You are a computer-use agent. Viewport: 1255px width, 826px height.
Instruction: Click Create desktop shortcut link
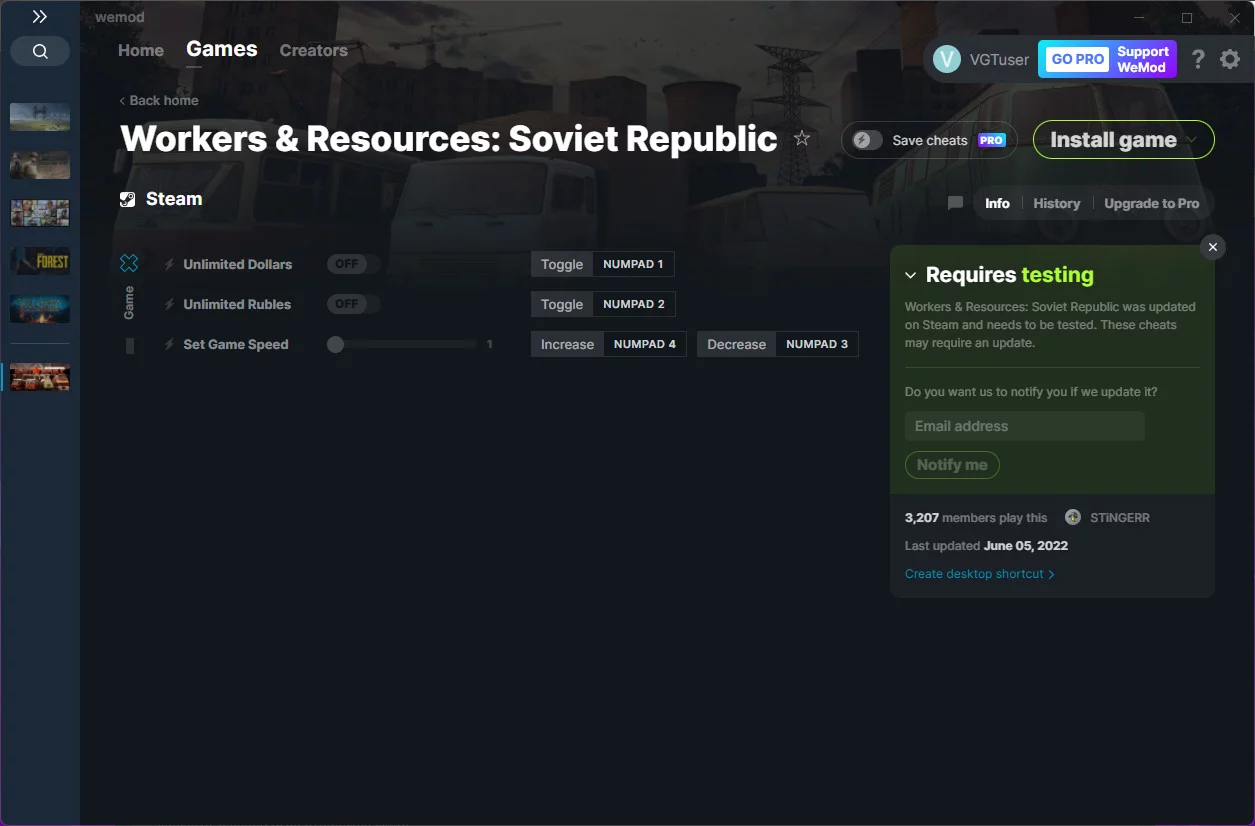click(x=980, y=574)
